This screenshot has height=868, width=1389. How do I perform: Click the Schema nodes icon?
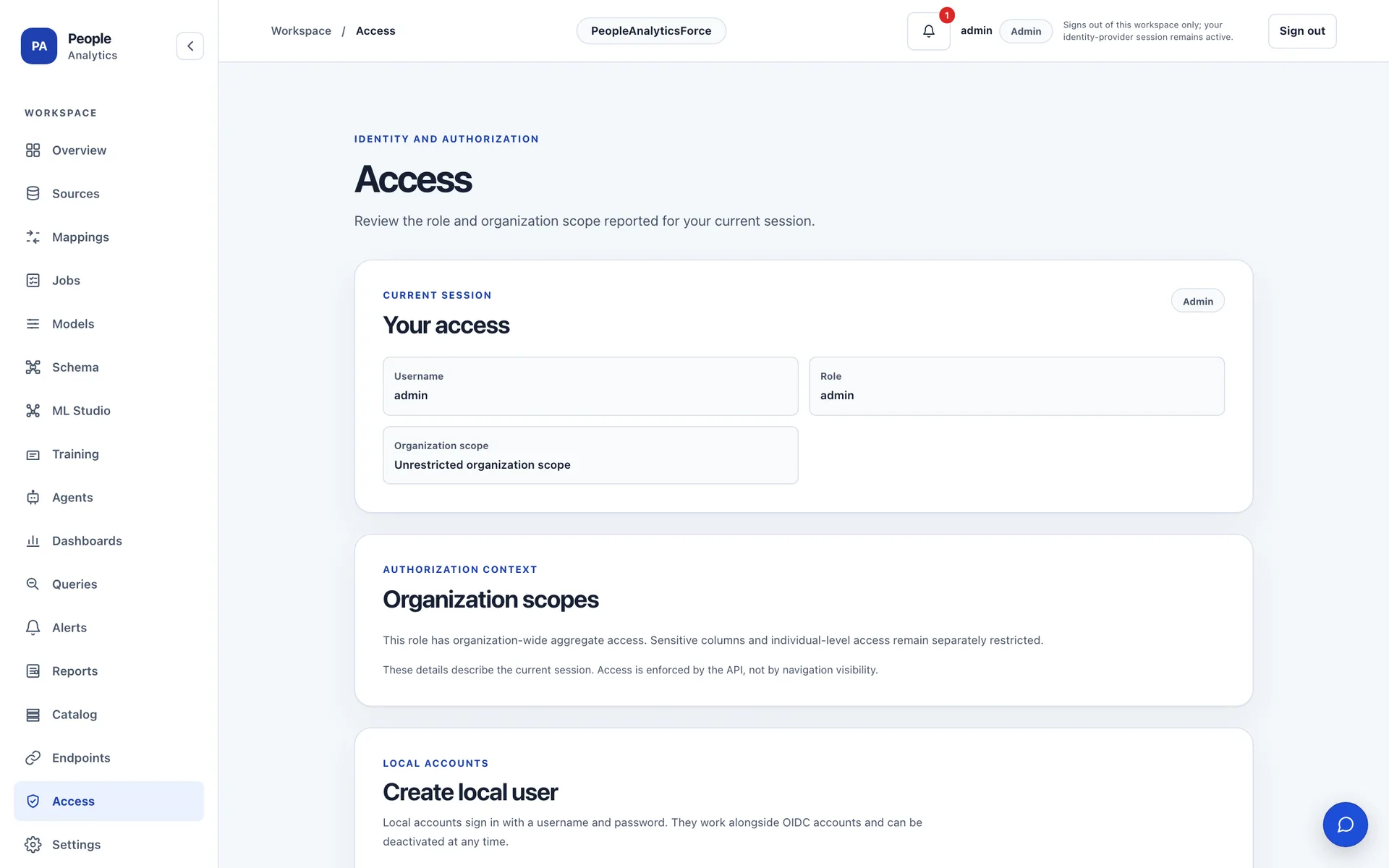point(33,367)
